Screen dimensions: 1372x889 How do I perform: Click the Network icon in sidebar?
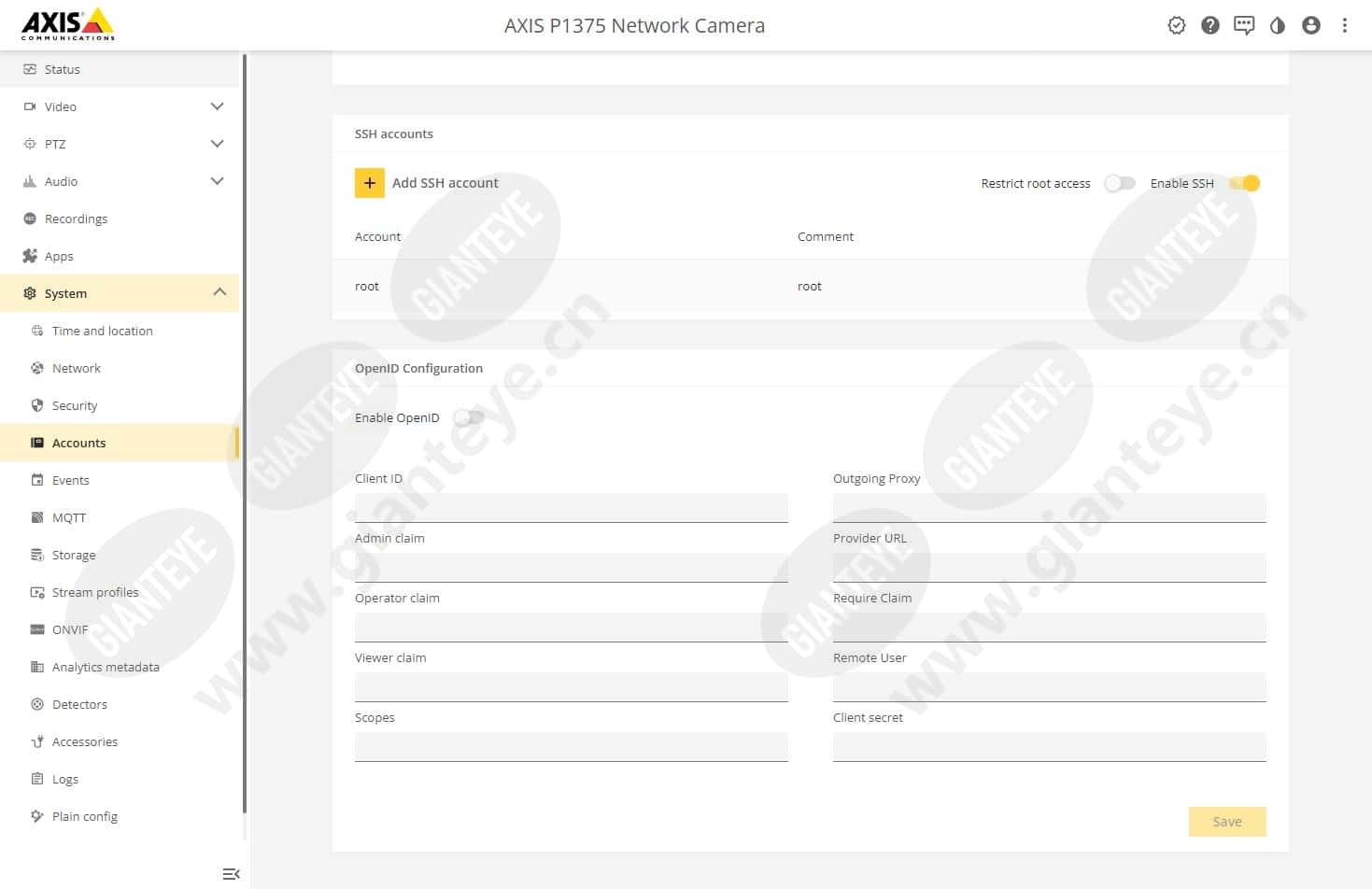point(37,368)
